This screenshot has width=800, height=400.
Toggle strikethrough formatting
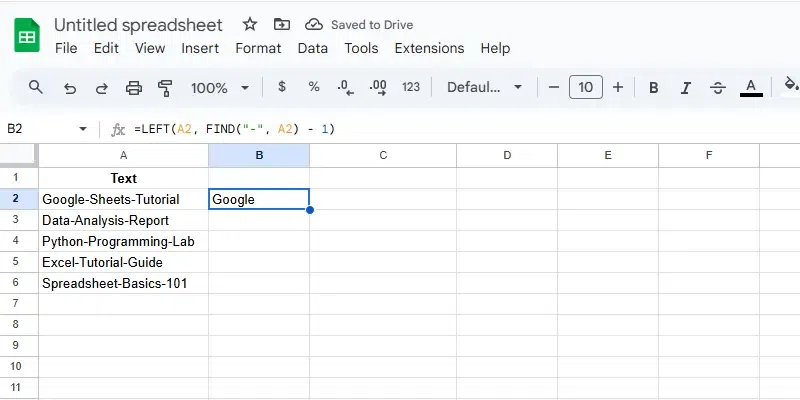717,87
